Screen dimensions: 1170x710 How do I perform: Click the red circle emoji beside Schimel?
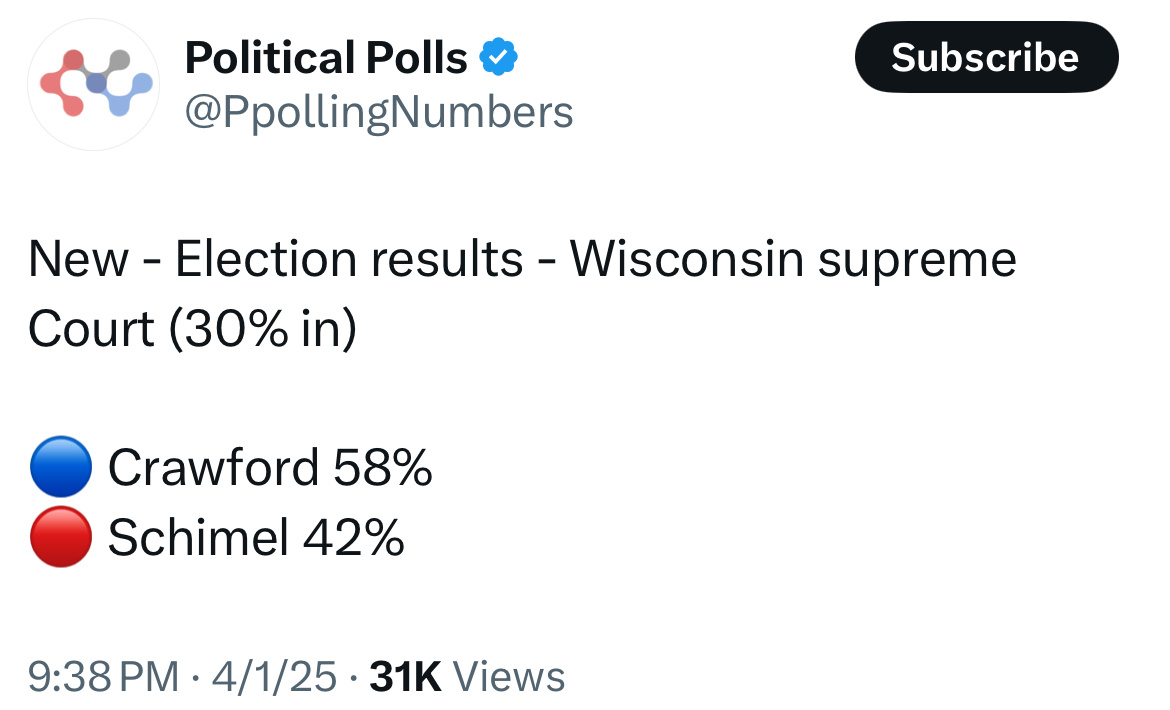click(61, 537)
